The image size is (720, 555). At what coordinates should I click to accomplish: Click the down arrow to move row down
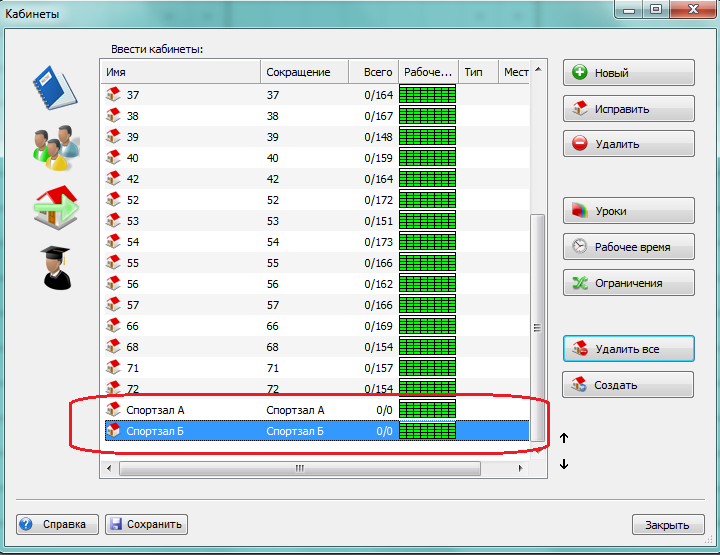click(564, 463)
